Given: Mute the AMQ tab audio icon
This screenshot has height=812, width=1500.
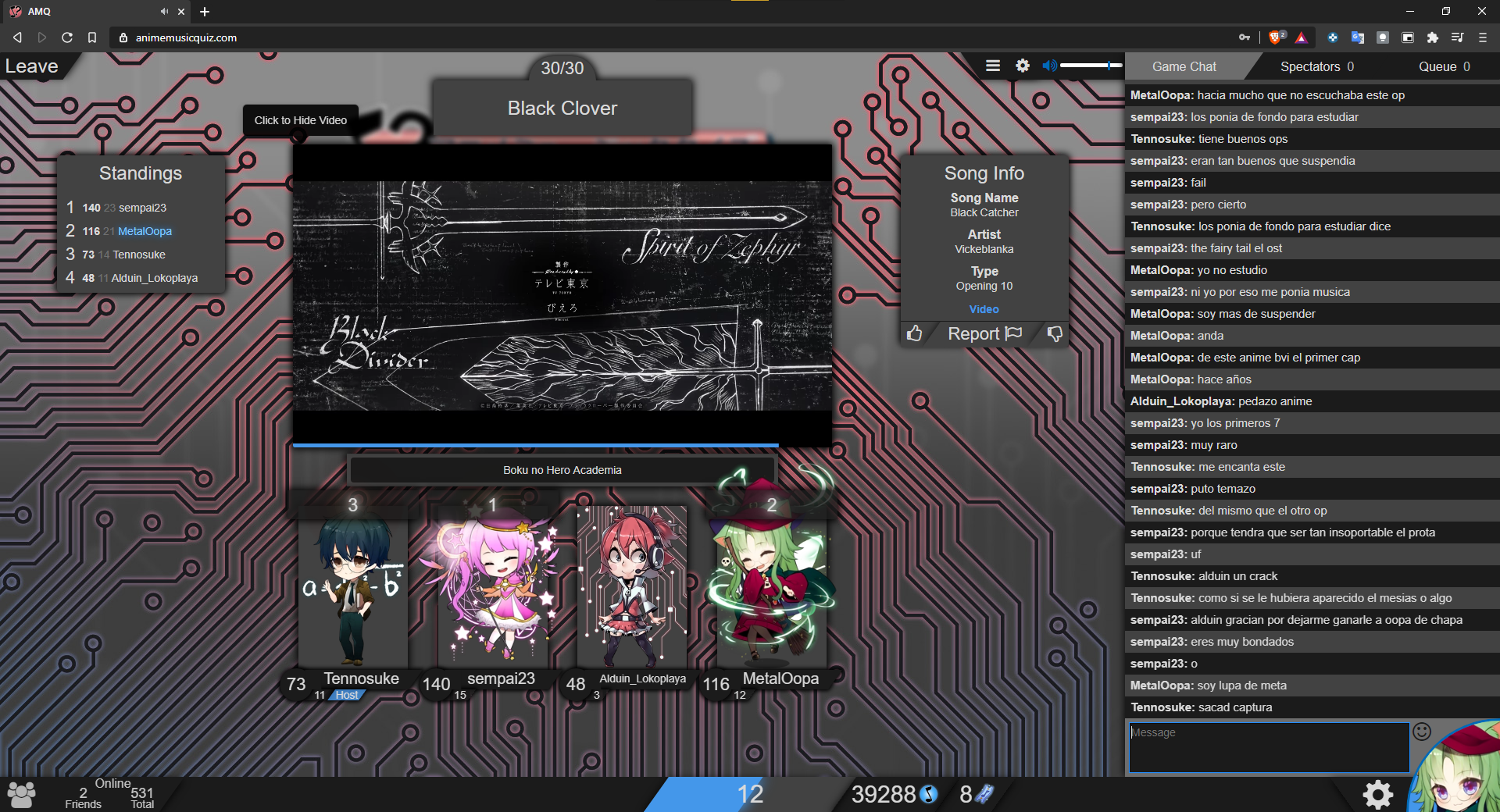Looking at the screenshot, I should pyautogui.click(x=164, y=12).
